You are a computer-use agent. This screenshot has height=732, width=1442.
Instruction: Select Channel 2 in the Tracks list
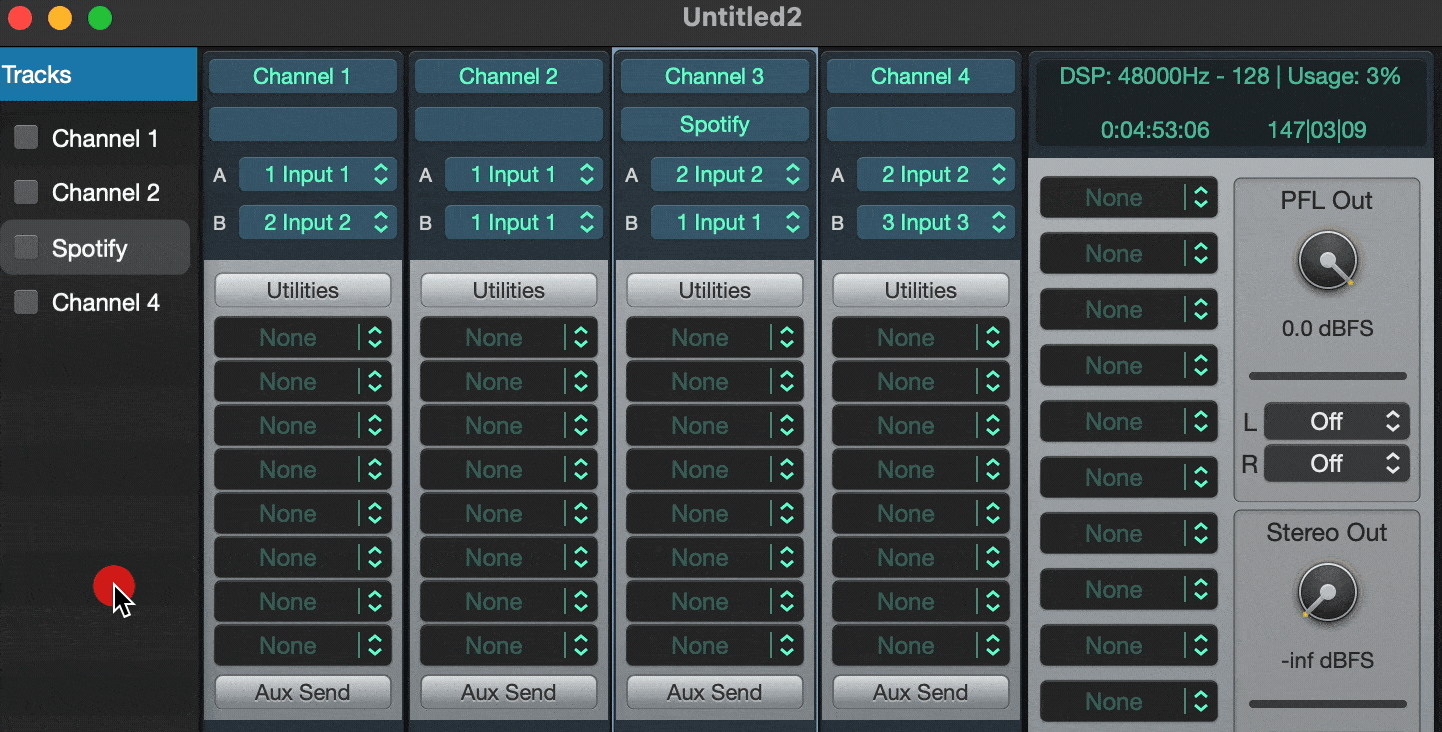click(x=105, y=193)
